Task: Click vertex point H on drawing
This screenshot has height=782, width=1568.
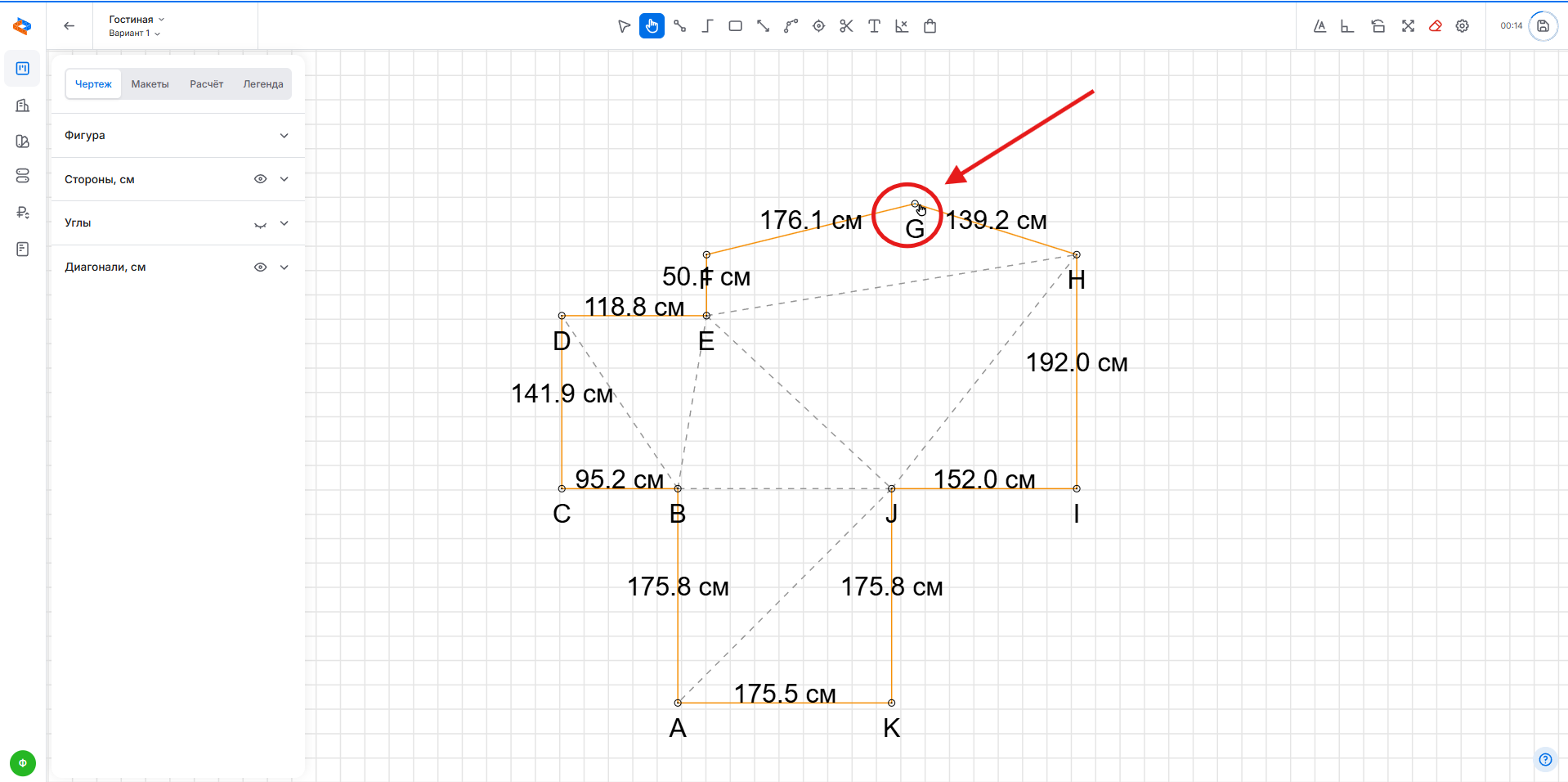Action: click(1077, 255)
